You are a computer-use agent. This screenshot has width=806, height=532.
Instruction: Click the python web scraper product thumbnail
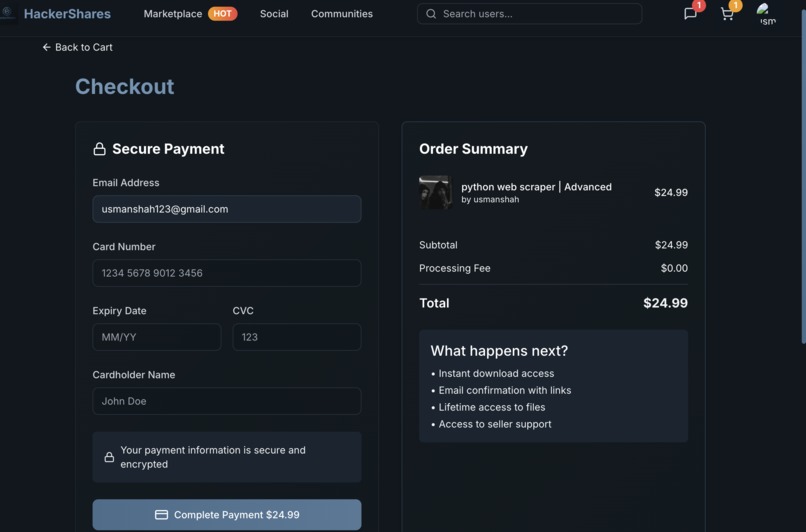pyautogui.click(x=435, y=192)
